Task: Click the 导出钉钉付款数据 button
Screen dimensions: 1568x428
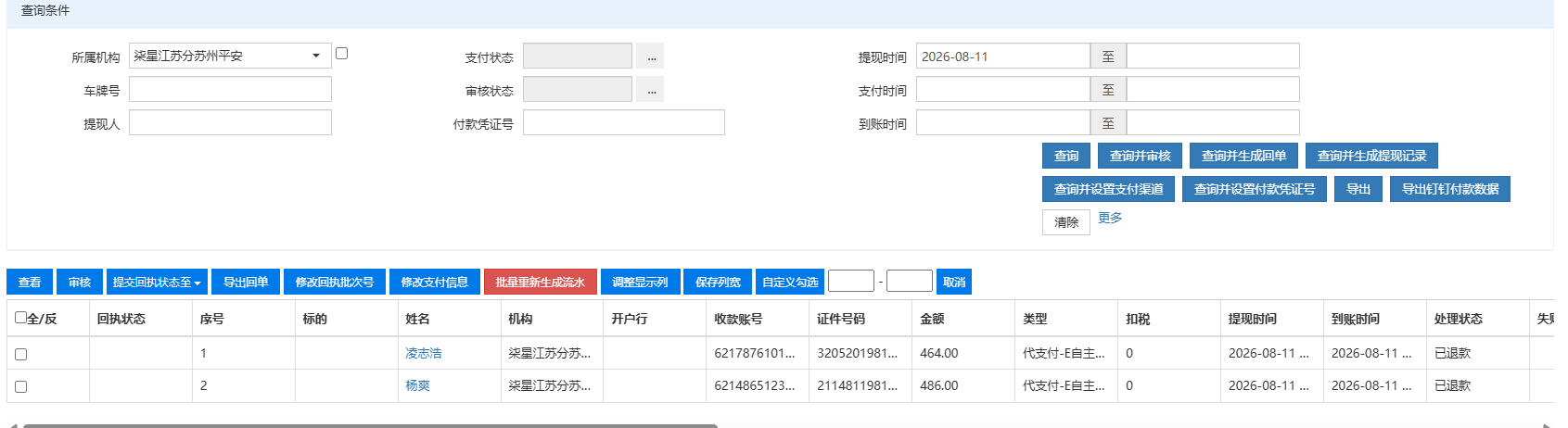Action: tap(1450, 189)
